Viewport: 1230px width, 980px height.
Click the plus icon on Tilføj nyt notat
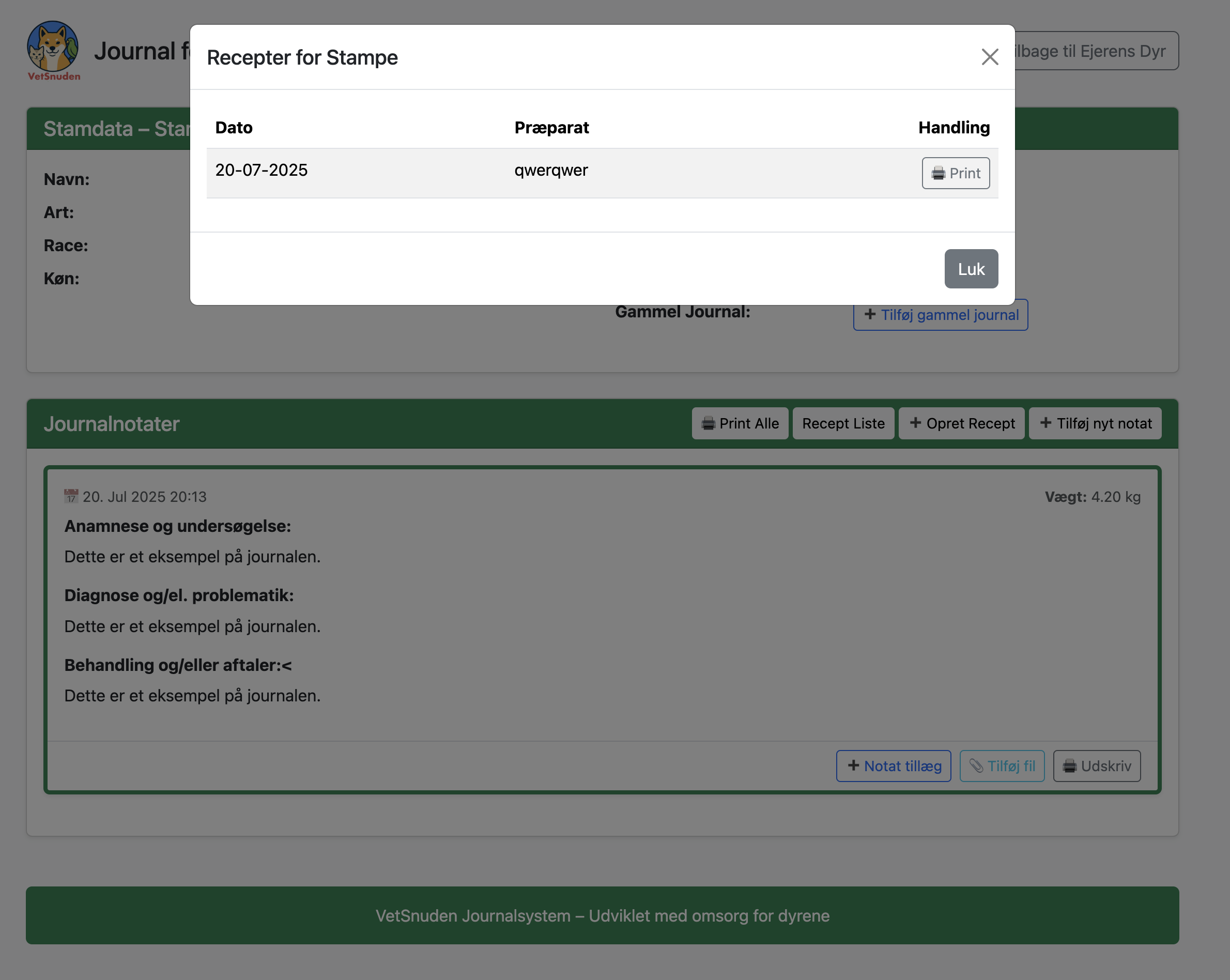[x=1047, y=423]
